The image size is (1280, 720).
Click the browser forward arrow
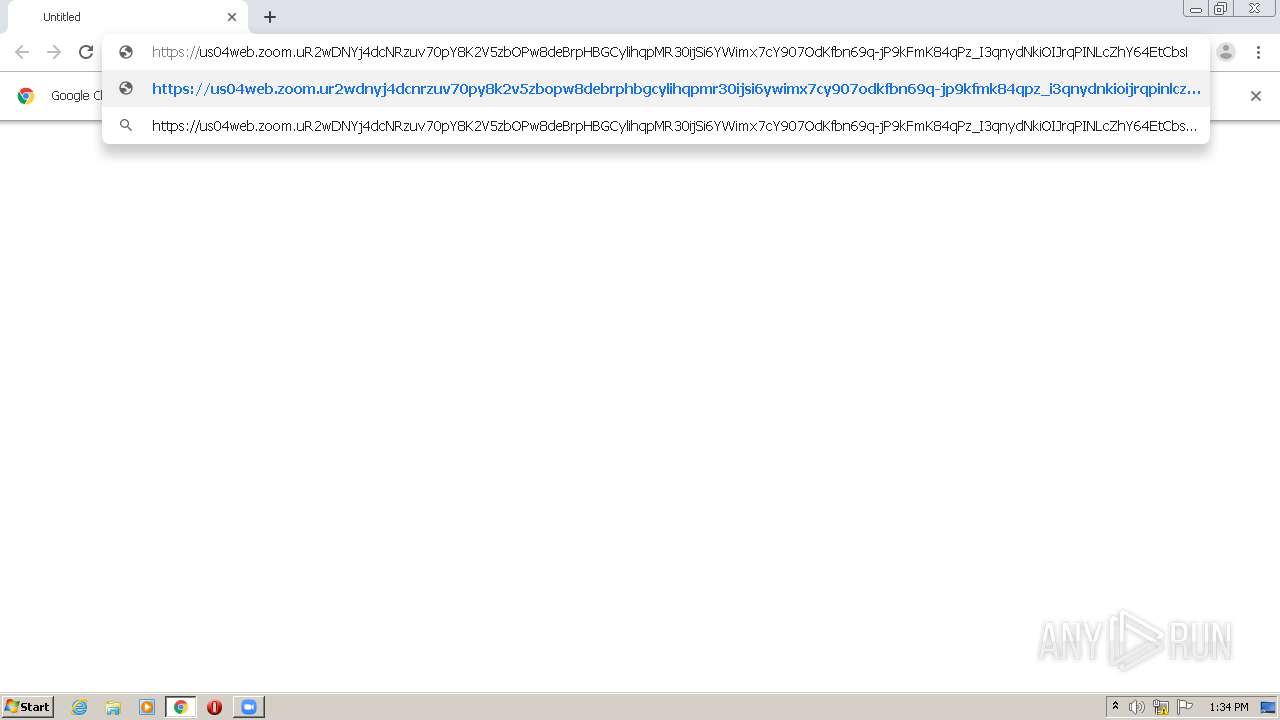click(54, 52)
